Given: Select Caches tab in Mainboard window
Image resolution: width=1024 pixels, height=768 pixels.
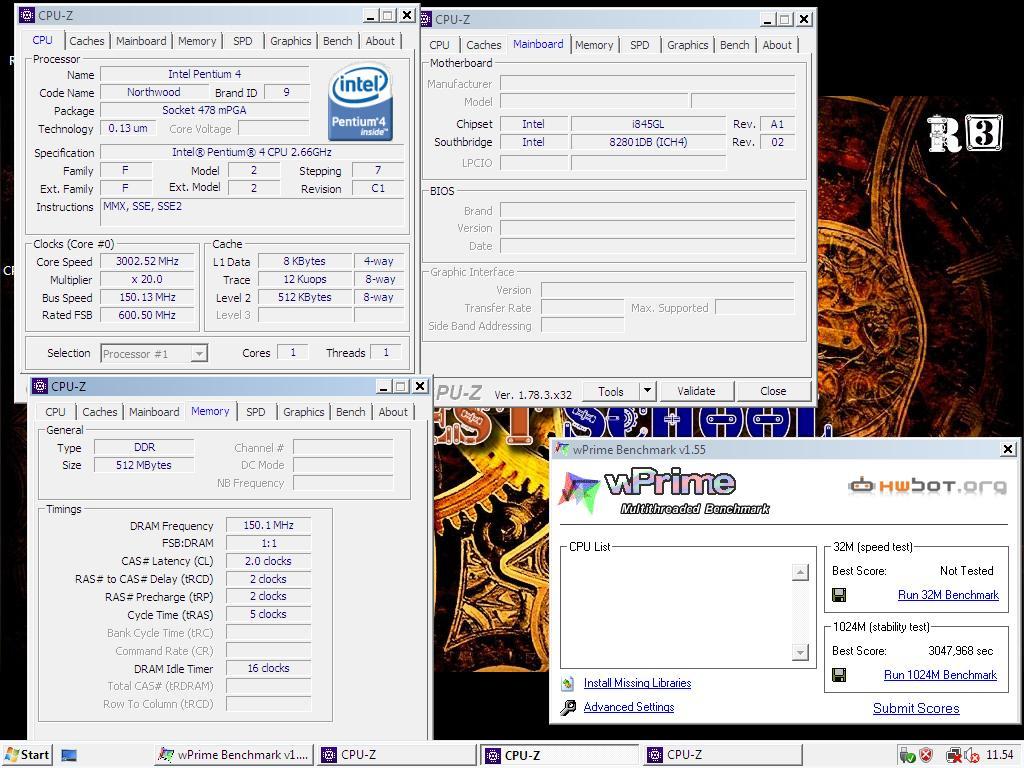Looking at the screenshot, I should click(x=483, y=45).
